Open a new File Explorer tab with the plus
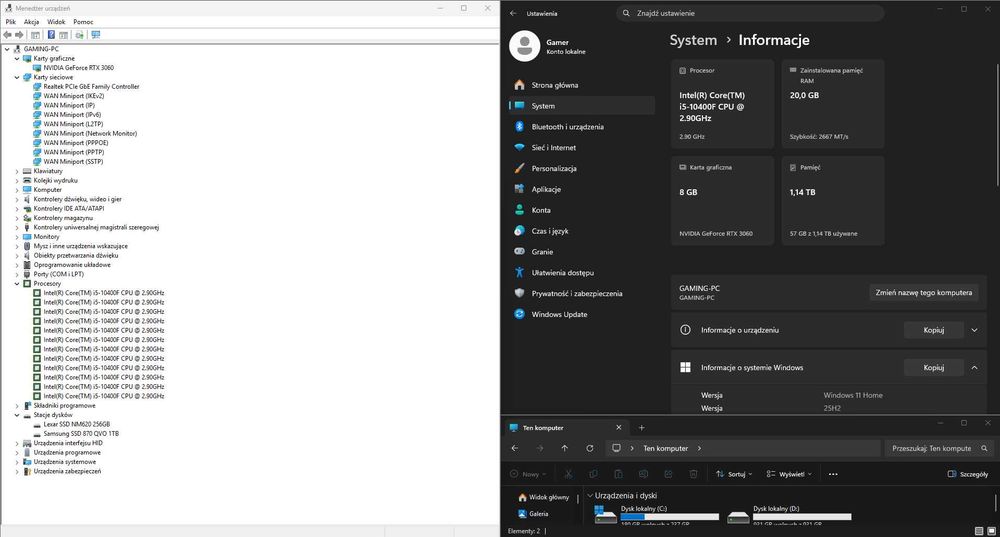 [x=642, y=428]
